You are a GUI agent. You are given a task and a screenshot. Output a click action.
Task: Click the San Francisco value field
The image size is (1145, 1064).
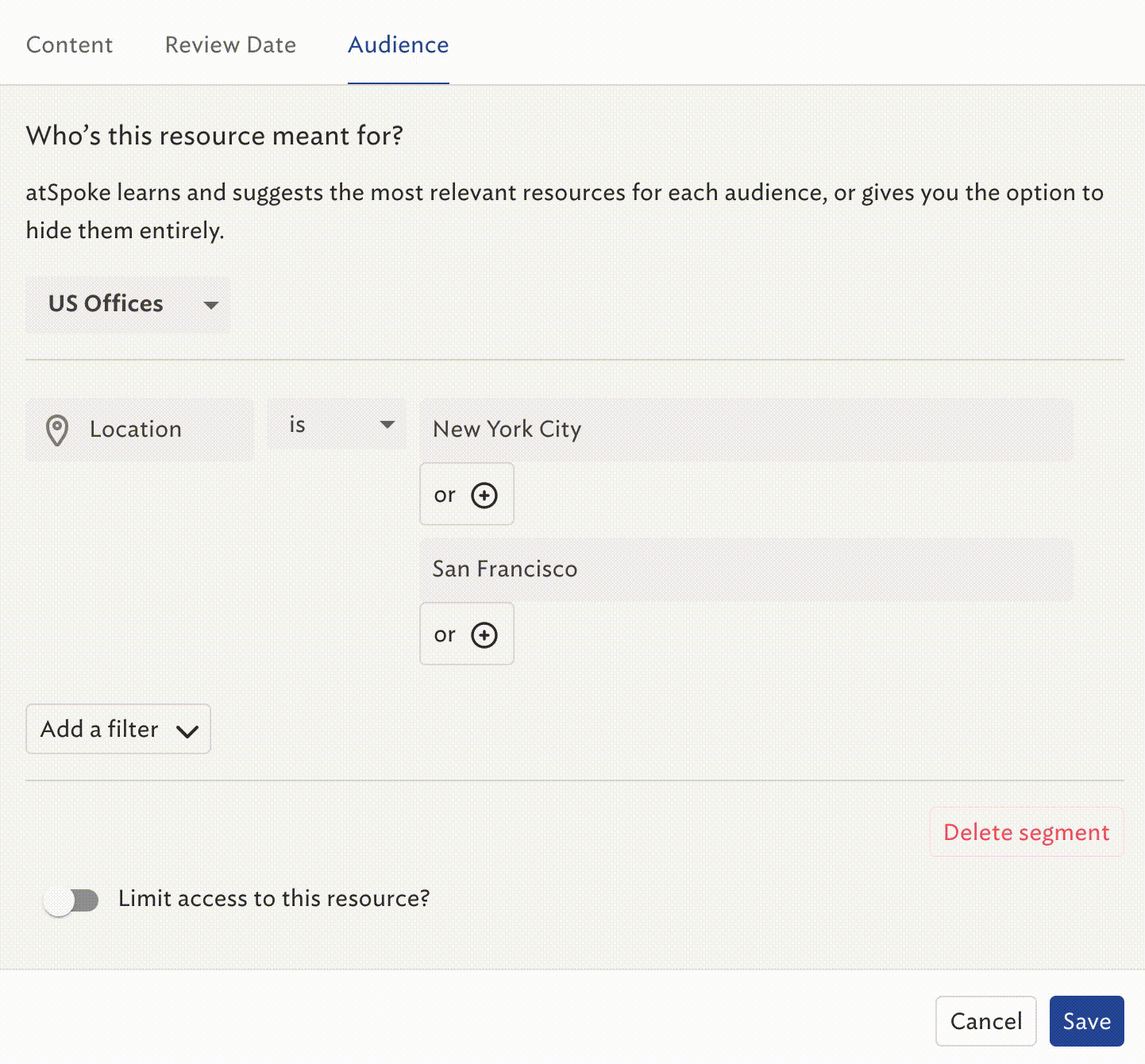746,569
